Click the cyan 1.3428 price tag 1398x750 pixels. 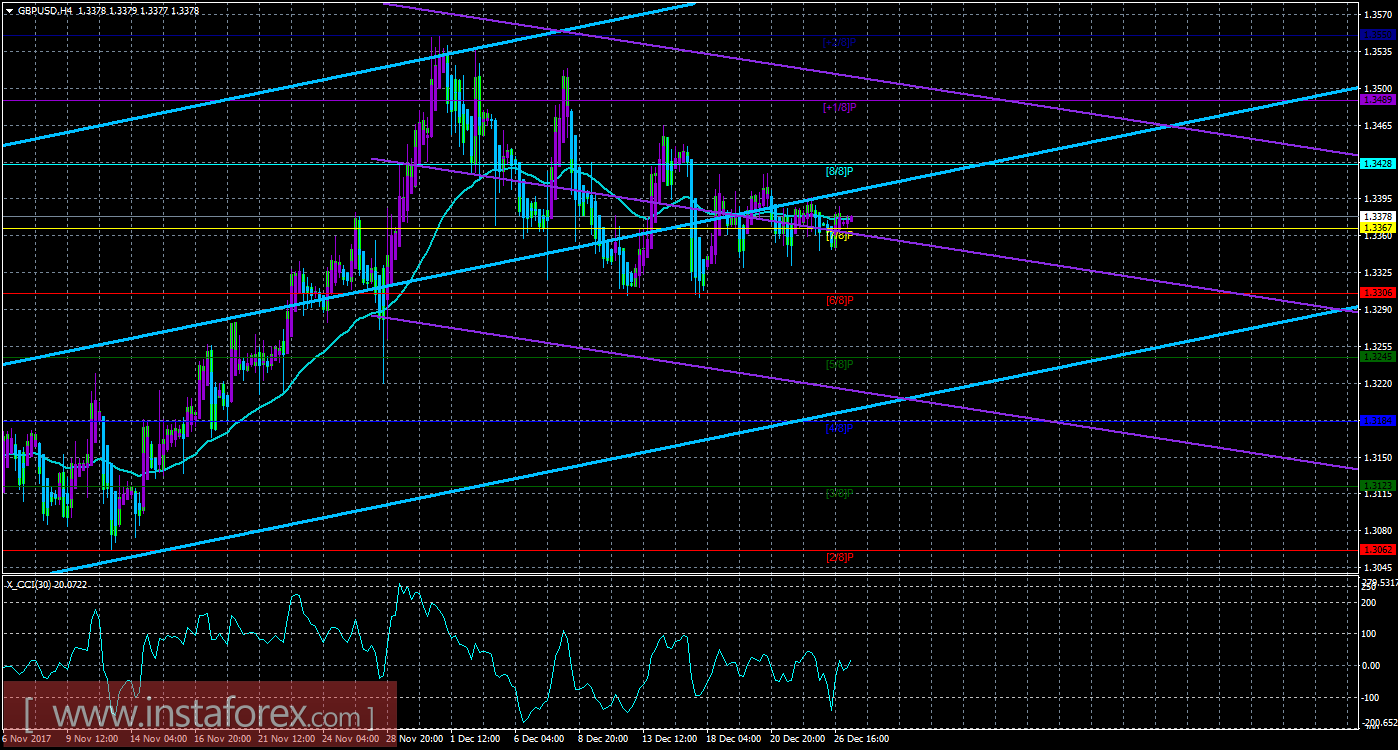1377,163
